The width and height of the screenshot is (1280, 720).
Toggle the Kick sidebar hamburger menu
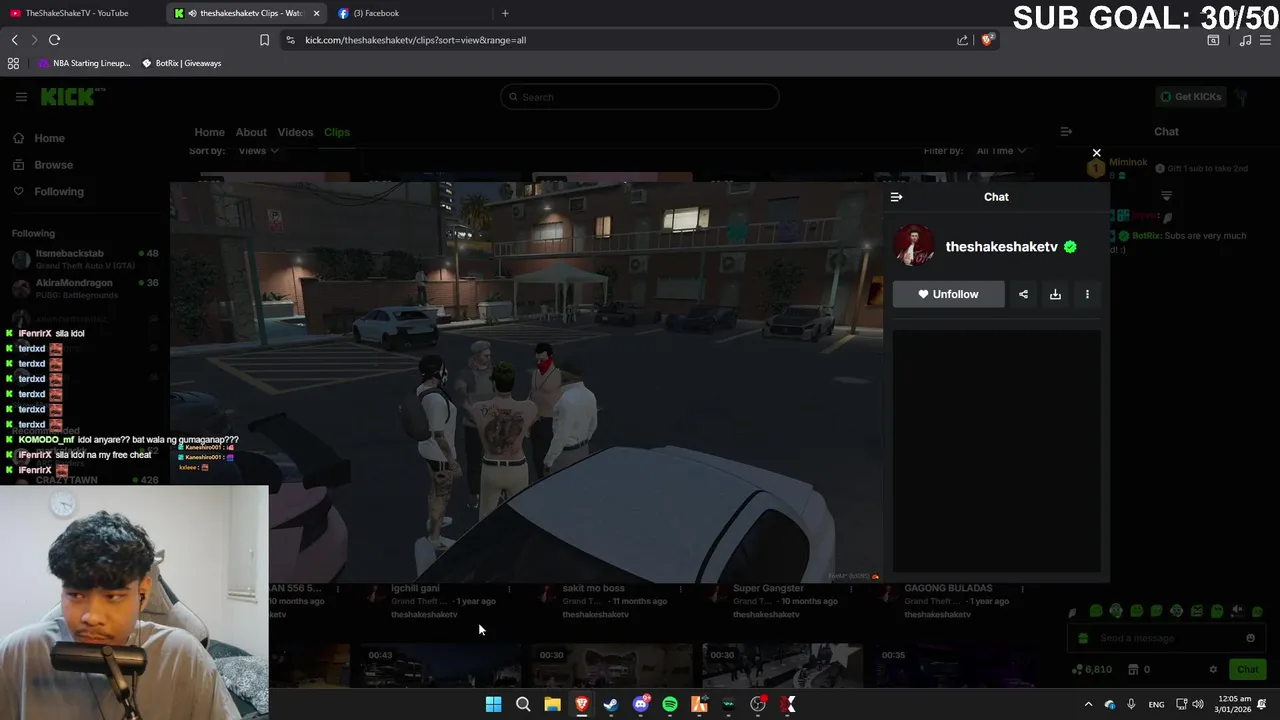pyautogui.click(x=21, y=97)
